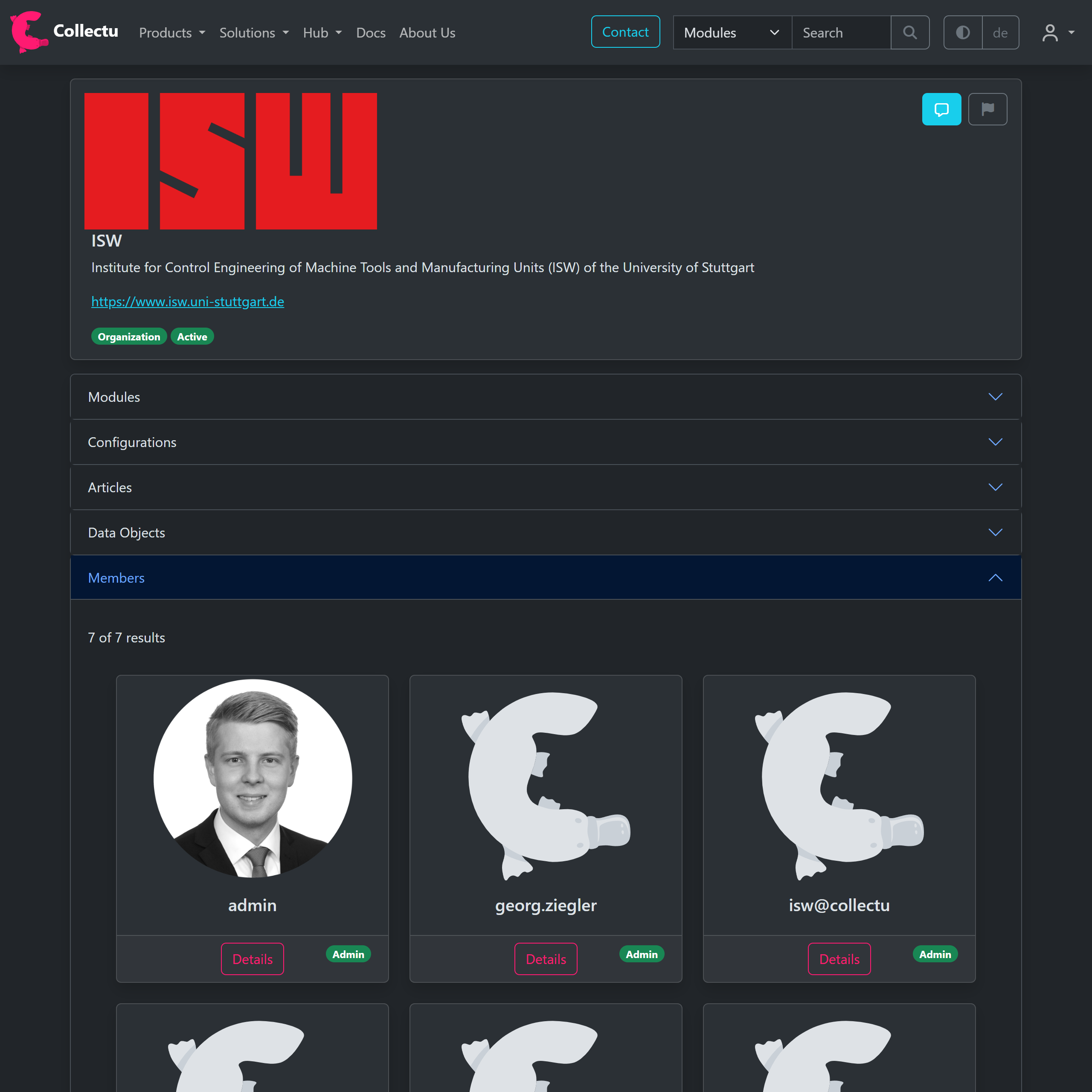Click into the Search input field

click(841, 33)
